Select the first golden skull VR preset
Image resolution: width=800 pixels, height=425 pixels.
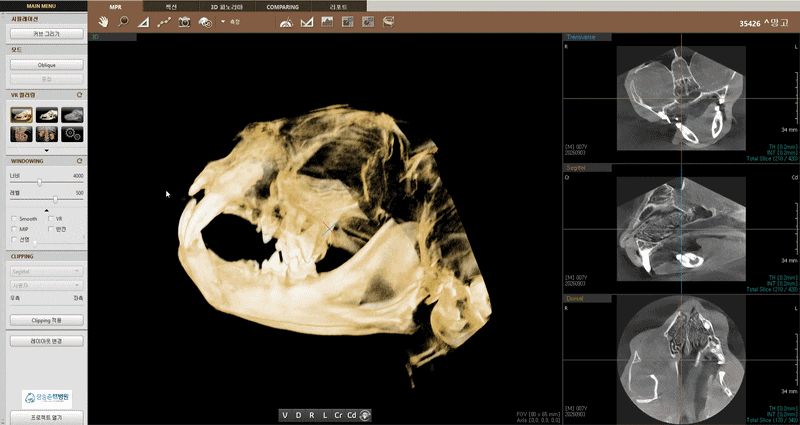point(21,115)
